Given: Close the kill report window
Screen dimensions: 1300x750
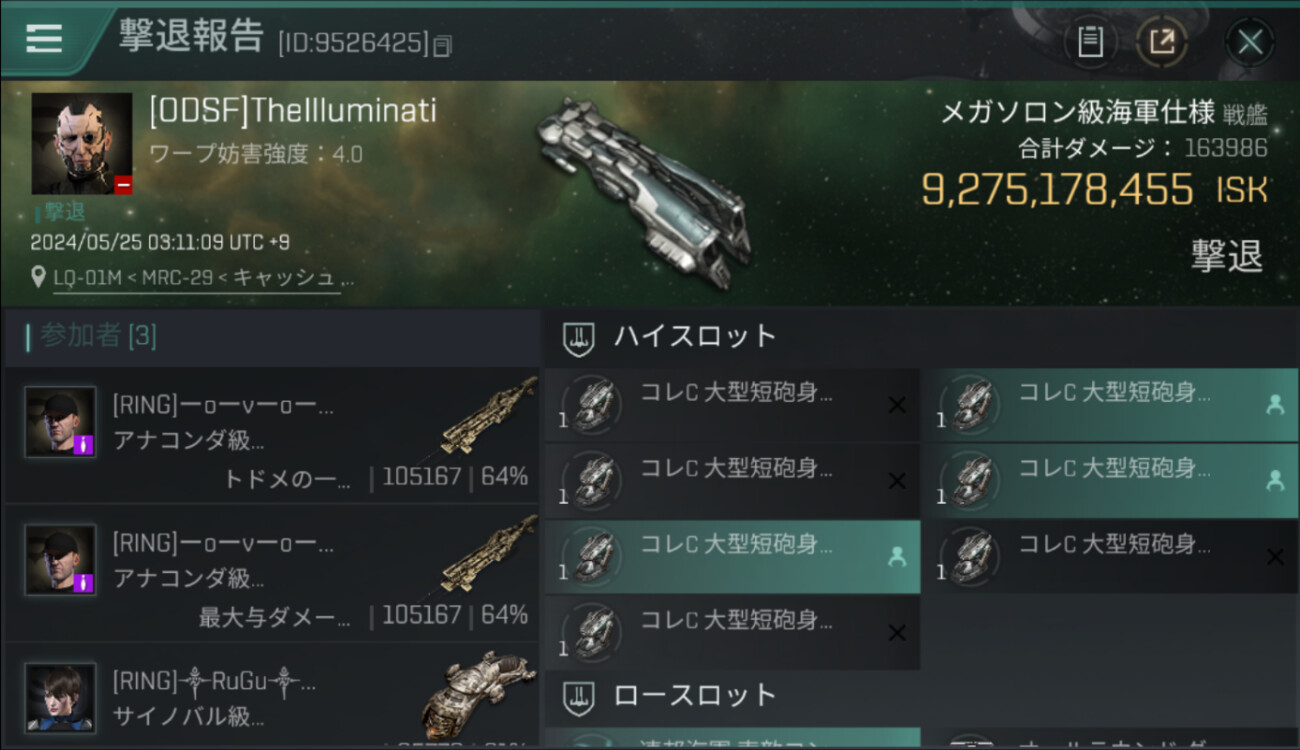Looking at the screenshot, I should click(1250, 41).
